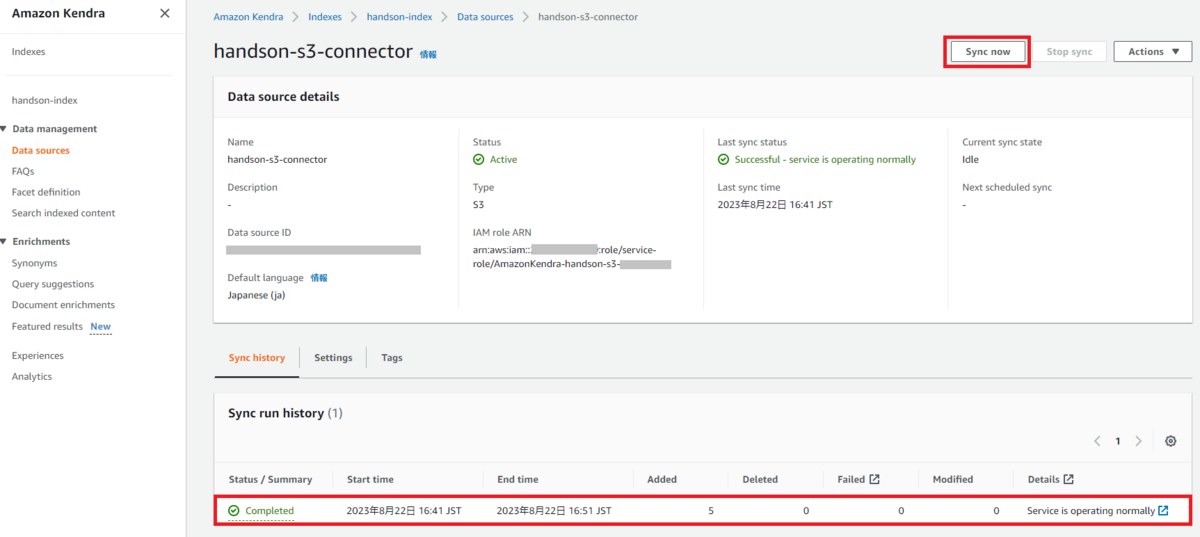1200x537 pixels.
Task: Open Search indexed content in the sidebar
Action: point(63,213)
